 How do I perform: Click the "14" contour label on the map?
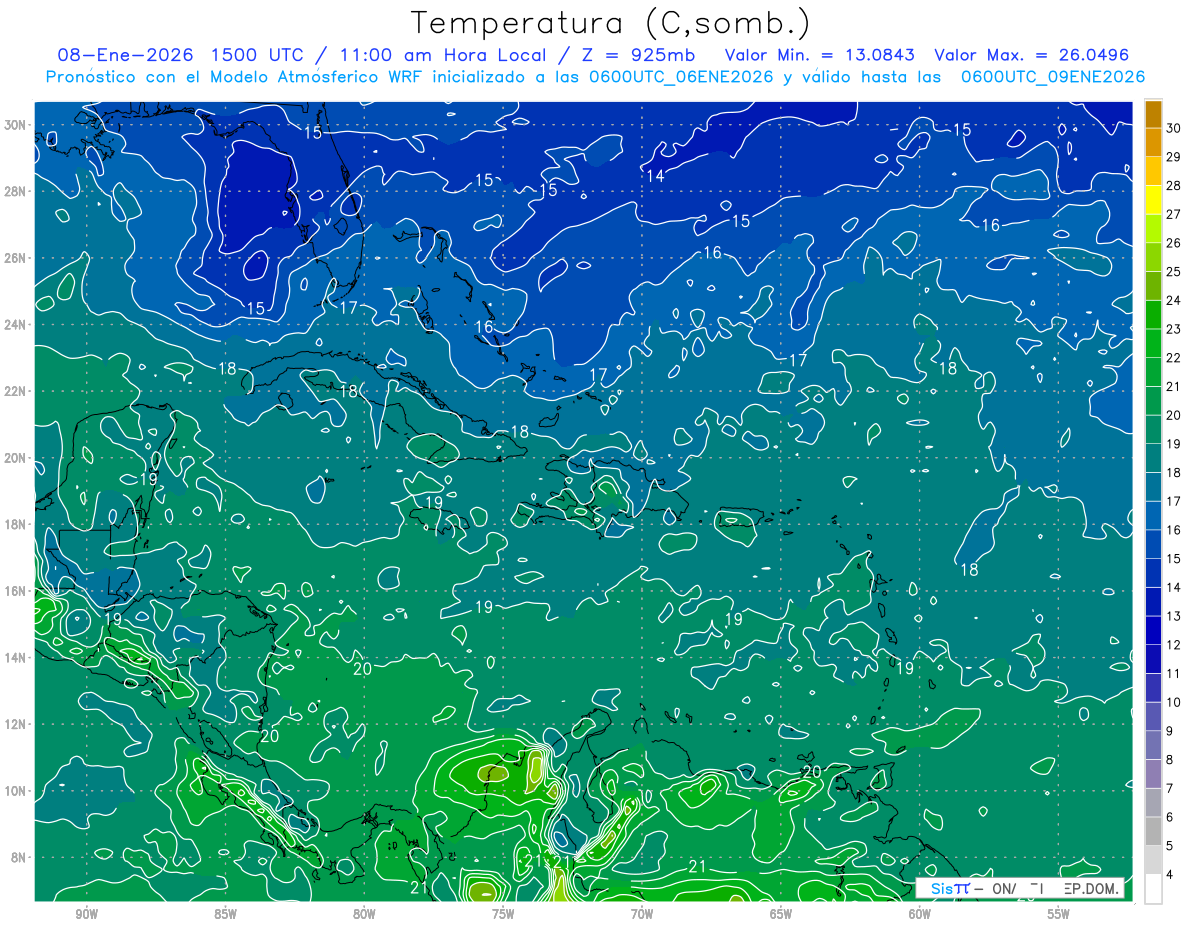point(656,176)
